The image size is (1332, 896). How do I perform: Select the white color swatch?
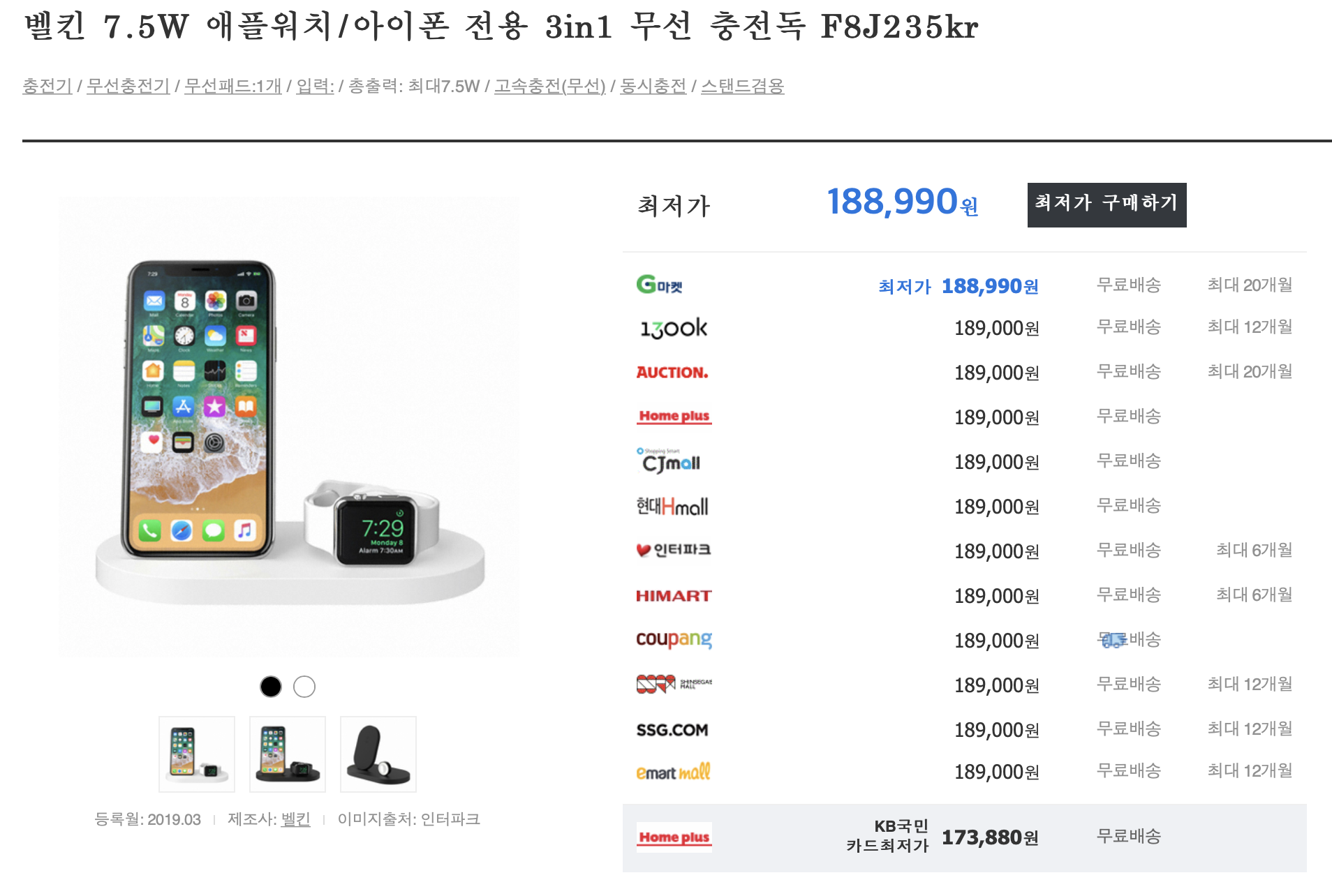pos(304,687)
